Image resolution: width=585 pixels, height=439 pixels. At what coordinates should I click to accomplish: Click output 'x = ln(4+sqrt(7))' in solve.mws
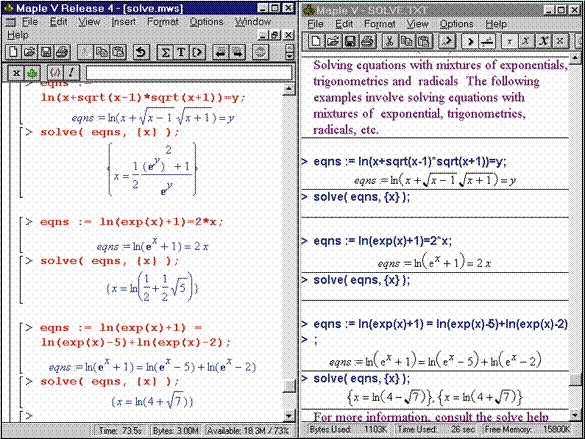click(152, 401)
